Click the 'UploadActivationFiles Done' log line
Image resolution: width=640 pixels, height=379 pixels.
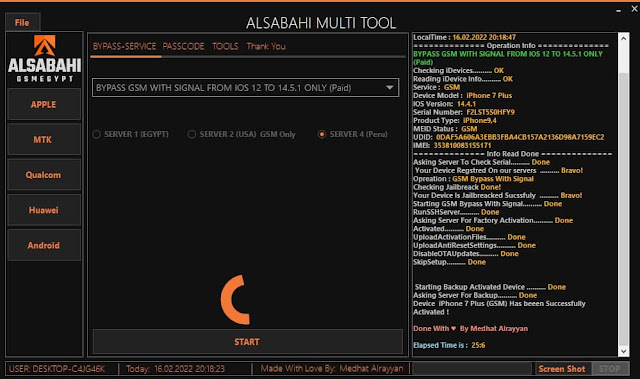pyautogui.click(x=469, y=237)
